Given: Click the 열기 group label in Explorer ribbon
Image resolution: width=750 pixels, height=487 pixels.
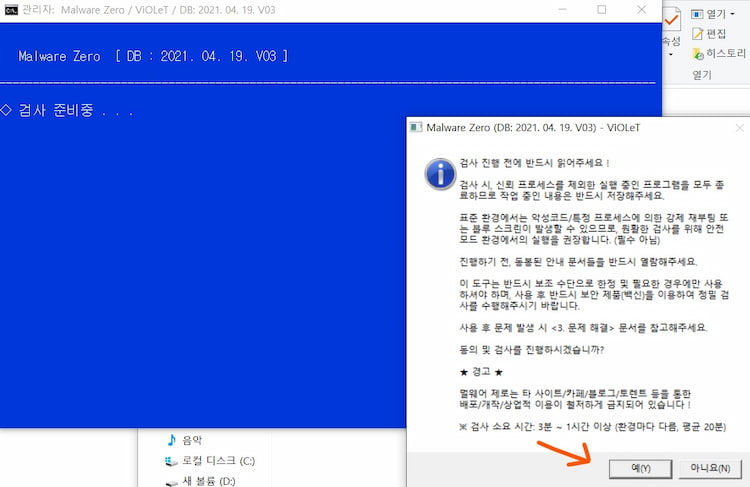Looking at the screenshot, I should click(702, 75).
